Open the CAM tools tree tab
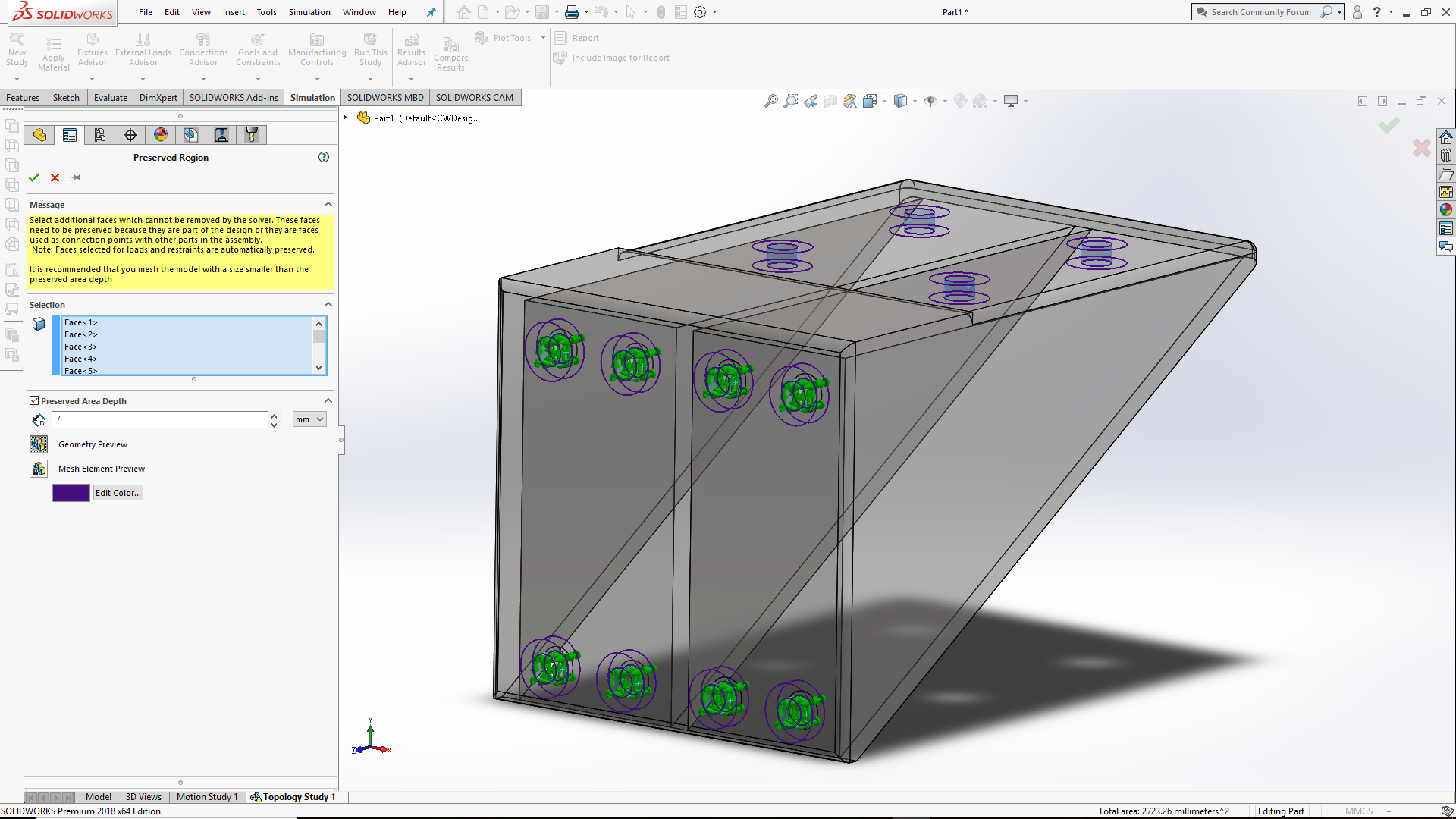Viewport: 1456px width, 819px height. [x=252, y=135]
